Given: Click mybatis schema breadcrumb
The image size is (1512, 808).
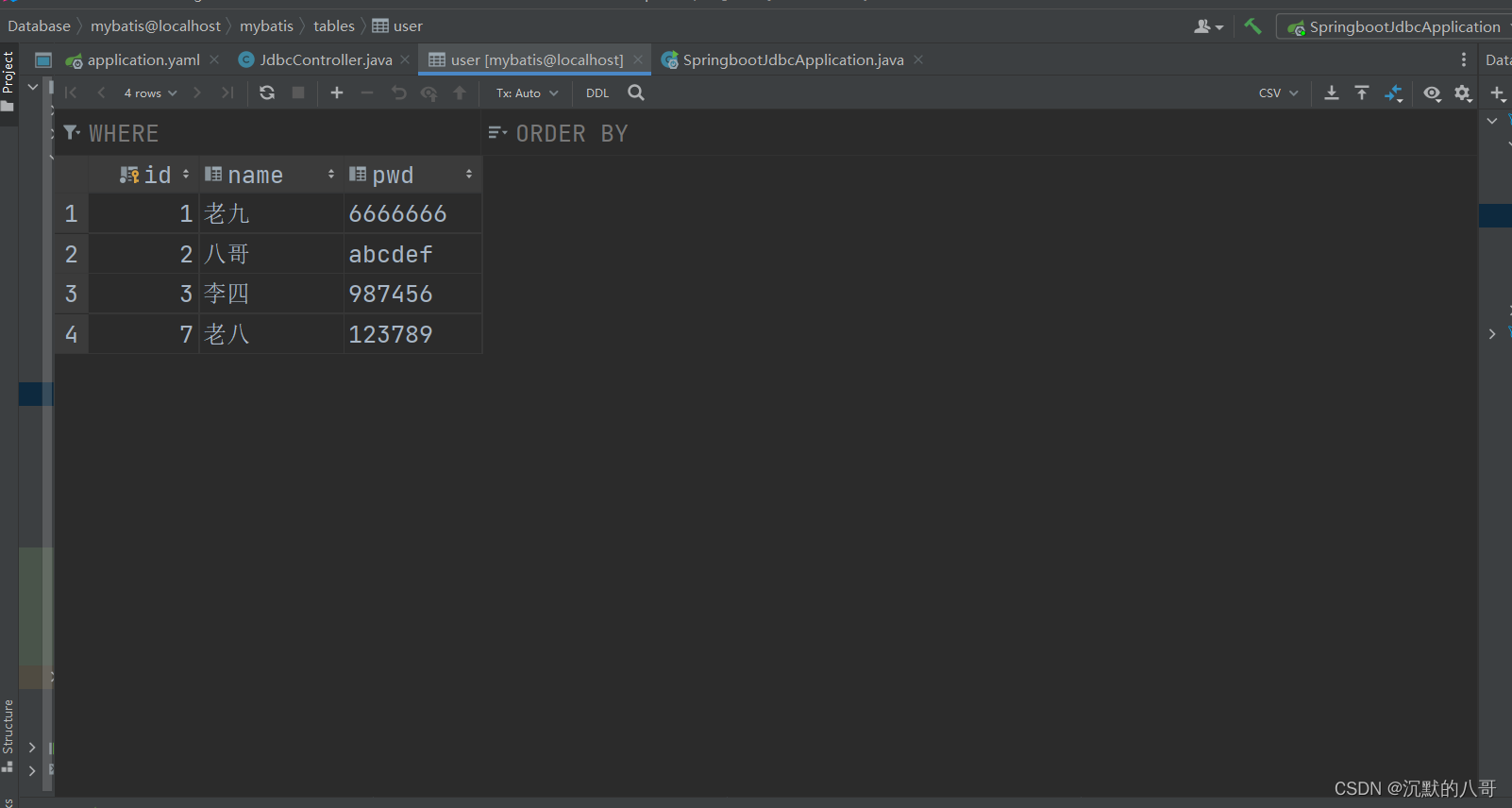Looking at the screenshot, I should (266, 25).
